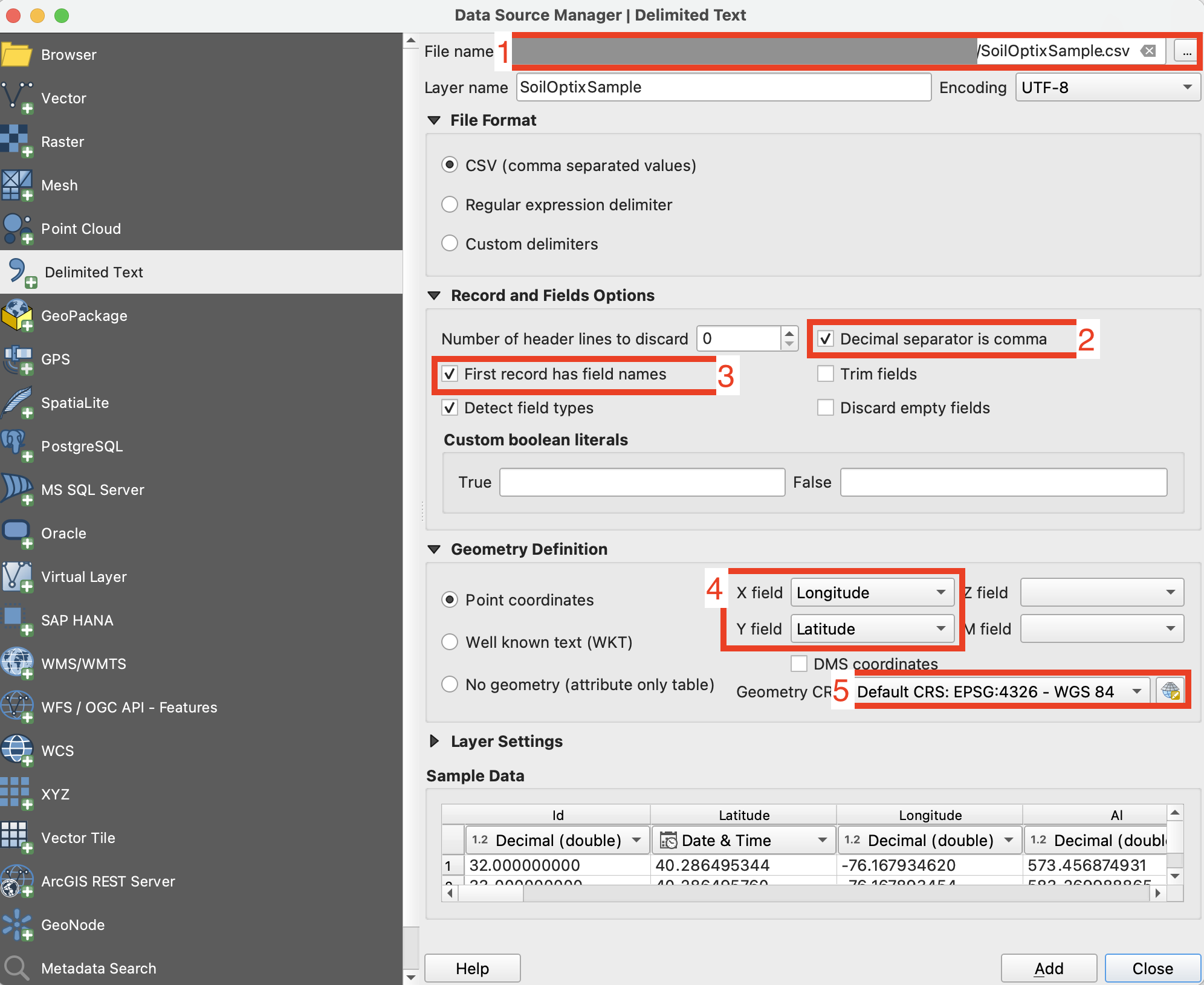
Task: Click the Help button
Action: (472, 968)
